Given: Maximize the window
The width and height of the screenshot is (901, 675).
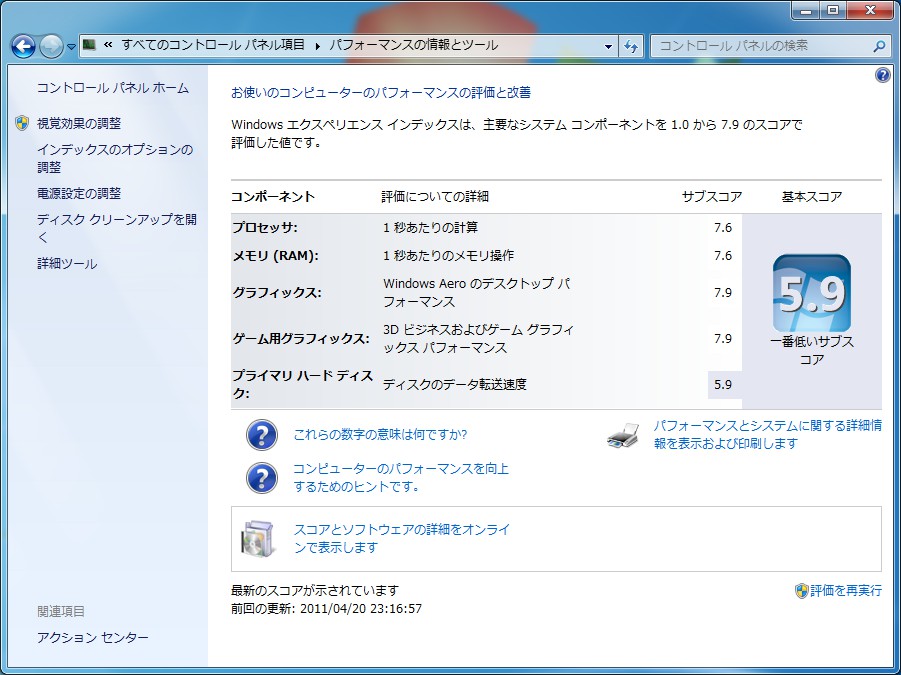Looking at the screenshot, I should coord(833,10).
